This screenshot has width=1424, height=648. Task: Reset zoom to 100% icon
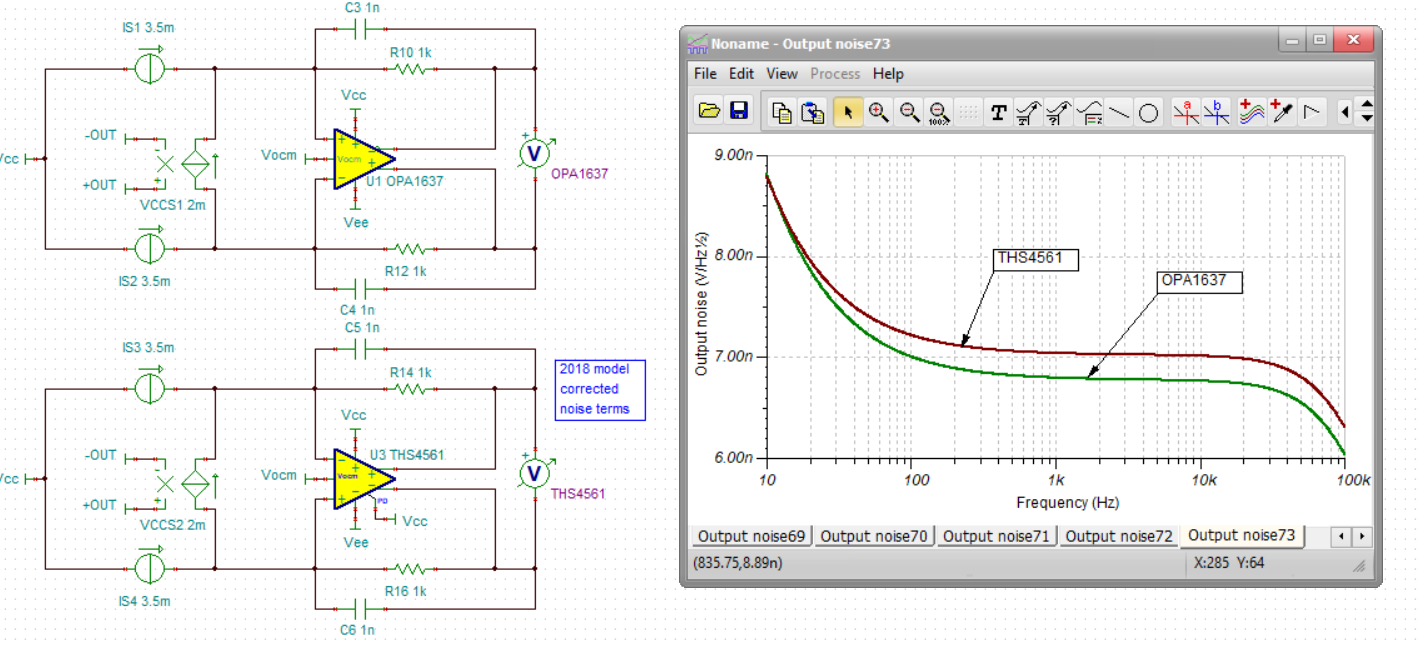[938, 112]
